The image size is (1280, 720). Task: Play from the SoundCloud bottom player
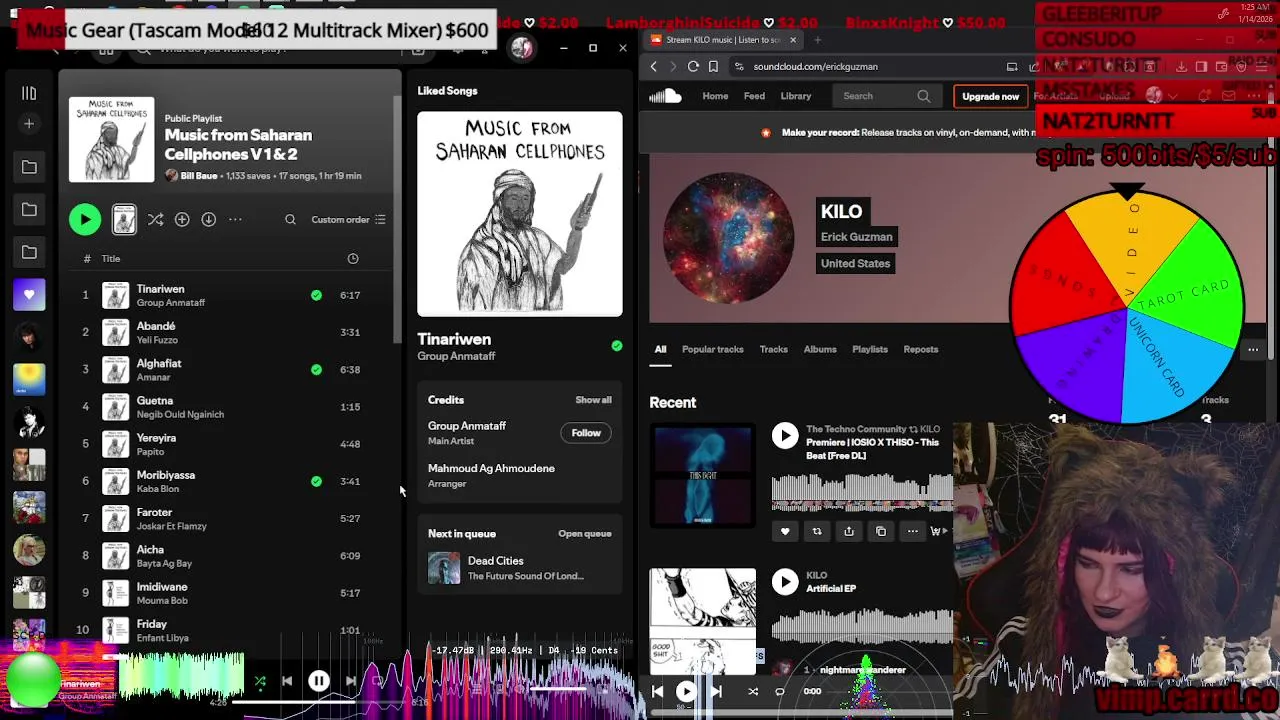(686, 691)
